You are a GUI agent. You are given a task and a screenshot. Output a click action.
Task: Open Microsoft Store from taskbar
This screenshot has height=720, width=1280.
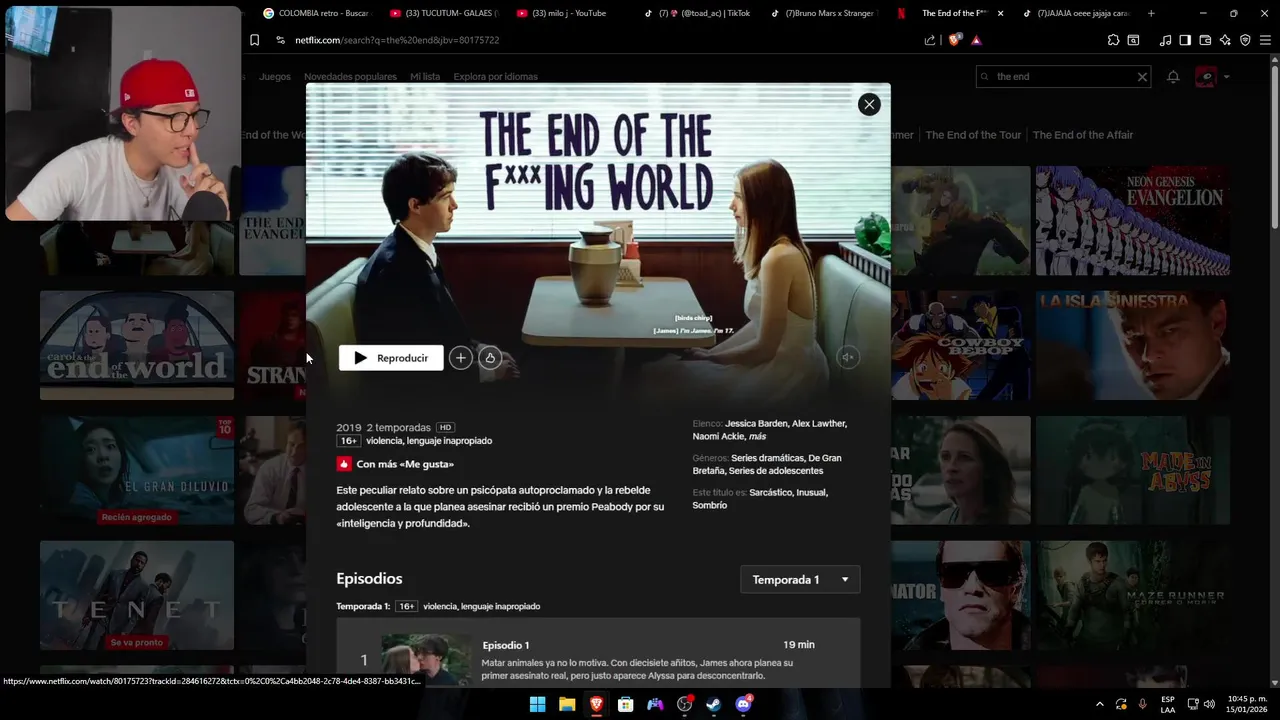click(x=626, y=704)
